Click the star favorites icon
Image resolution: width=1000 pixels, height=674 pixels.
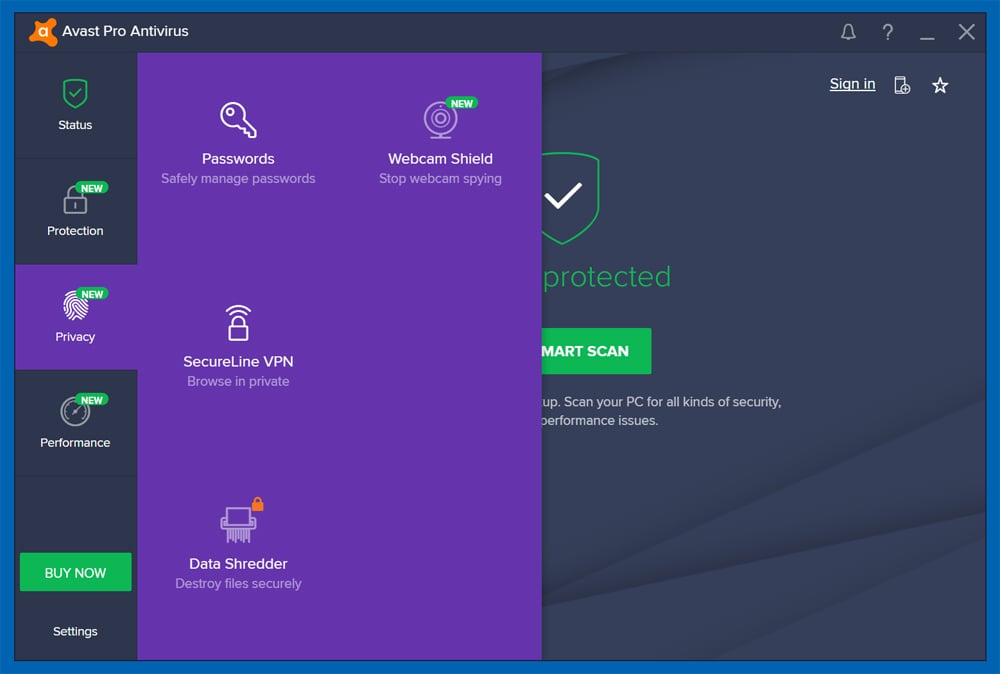coord(940,86)
